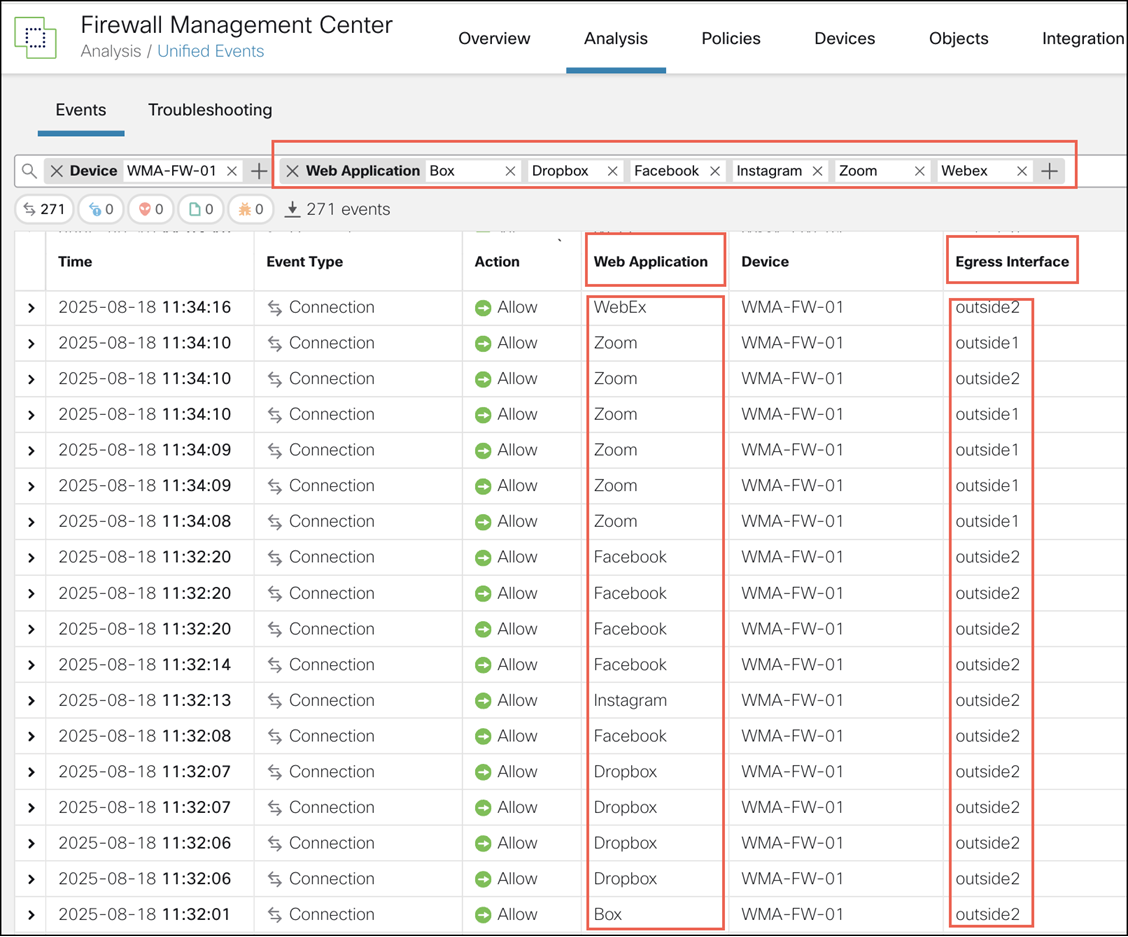Add another value to the Device filter
Viewport: 1128px width, 937px height.
[x=259, y=171]
